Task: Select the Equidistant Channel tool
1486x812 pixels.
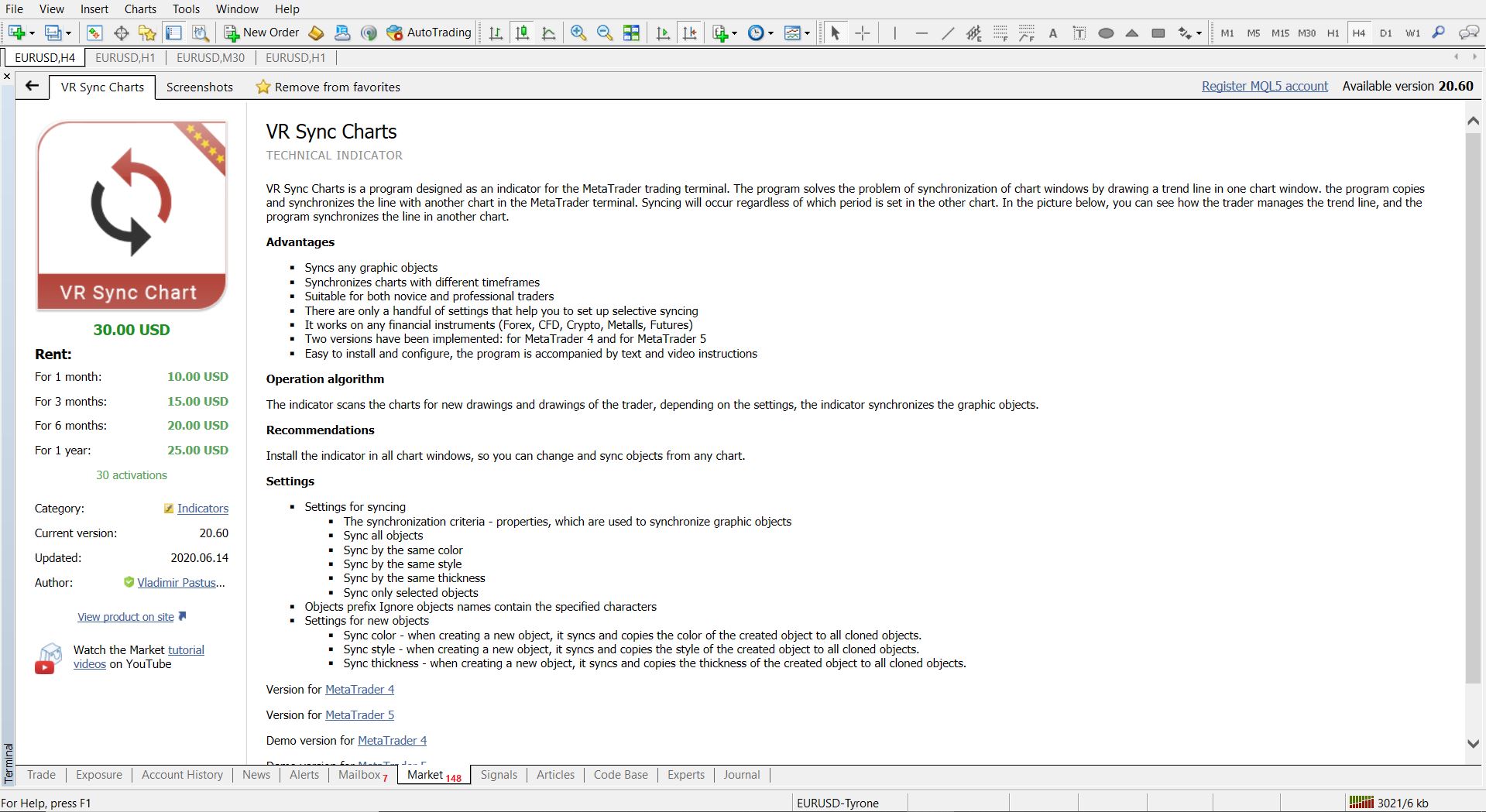Action: tap(973, 33)
